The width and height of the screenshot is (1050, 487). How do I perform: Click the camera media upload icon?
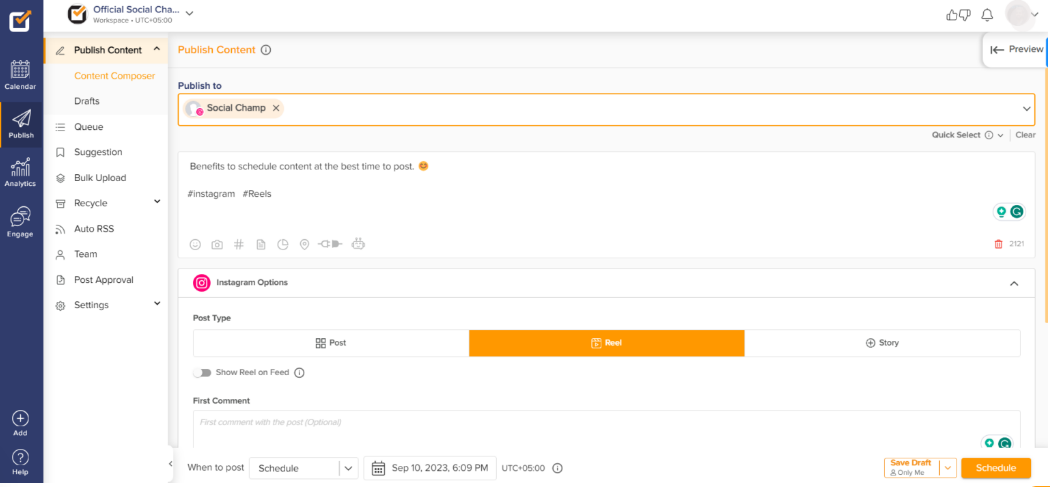(216, 244)
